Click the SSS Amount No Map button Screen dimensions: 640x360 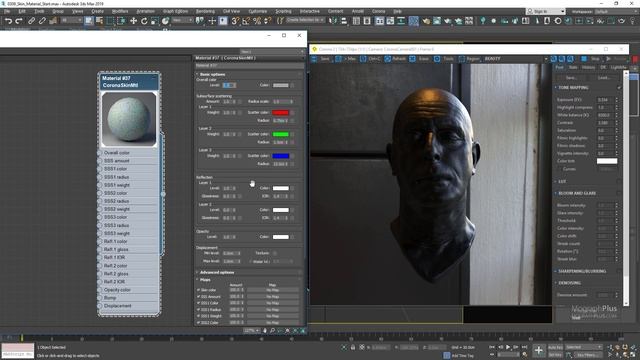(x=272, y=297)
